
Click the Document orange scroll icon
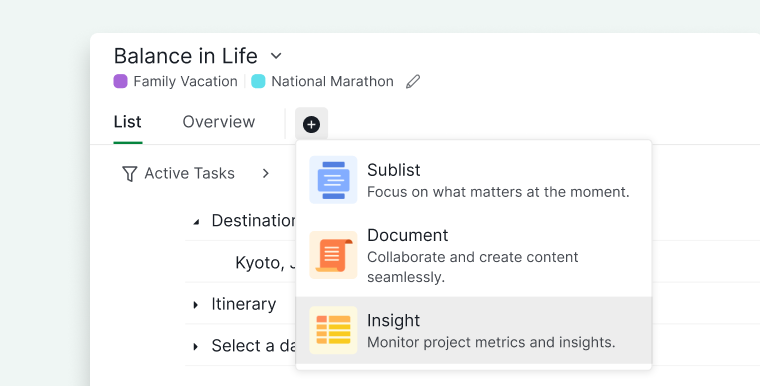pyautogui.click(x=333, y=255)
